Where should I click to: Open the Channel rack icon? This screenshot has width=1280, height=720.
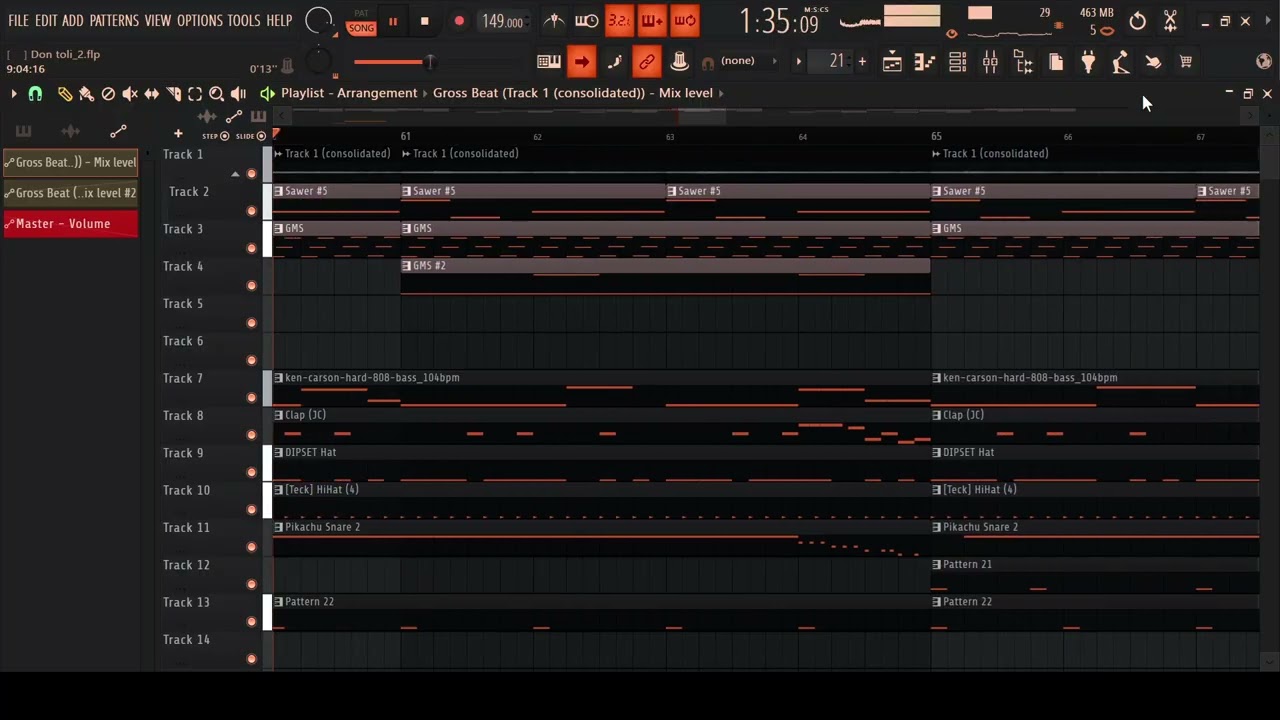[957, 62]
